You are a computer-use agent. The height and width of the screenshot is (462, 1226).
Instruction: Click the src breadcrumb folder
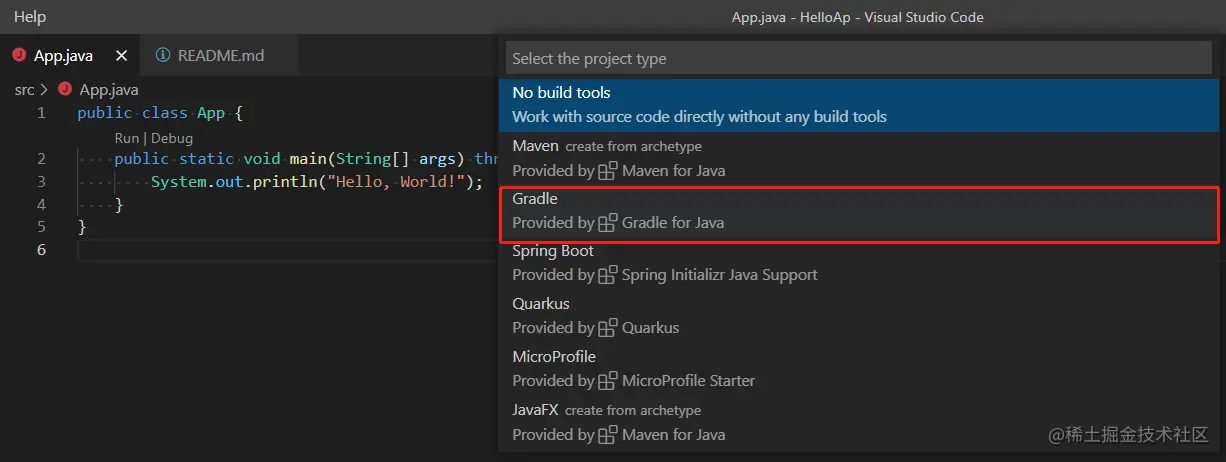coord(24,90)
